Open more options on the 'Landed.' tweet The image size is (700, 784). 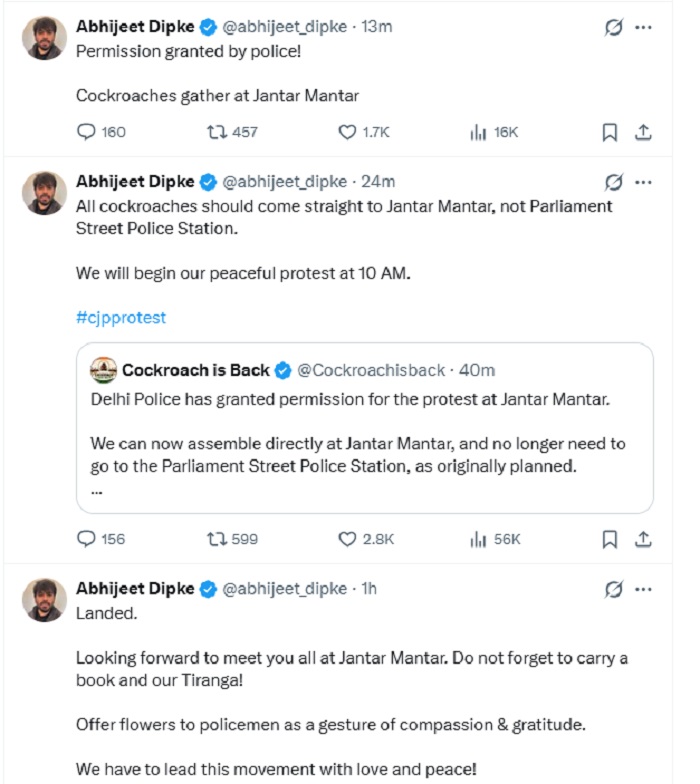(643, 590)
